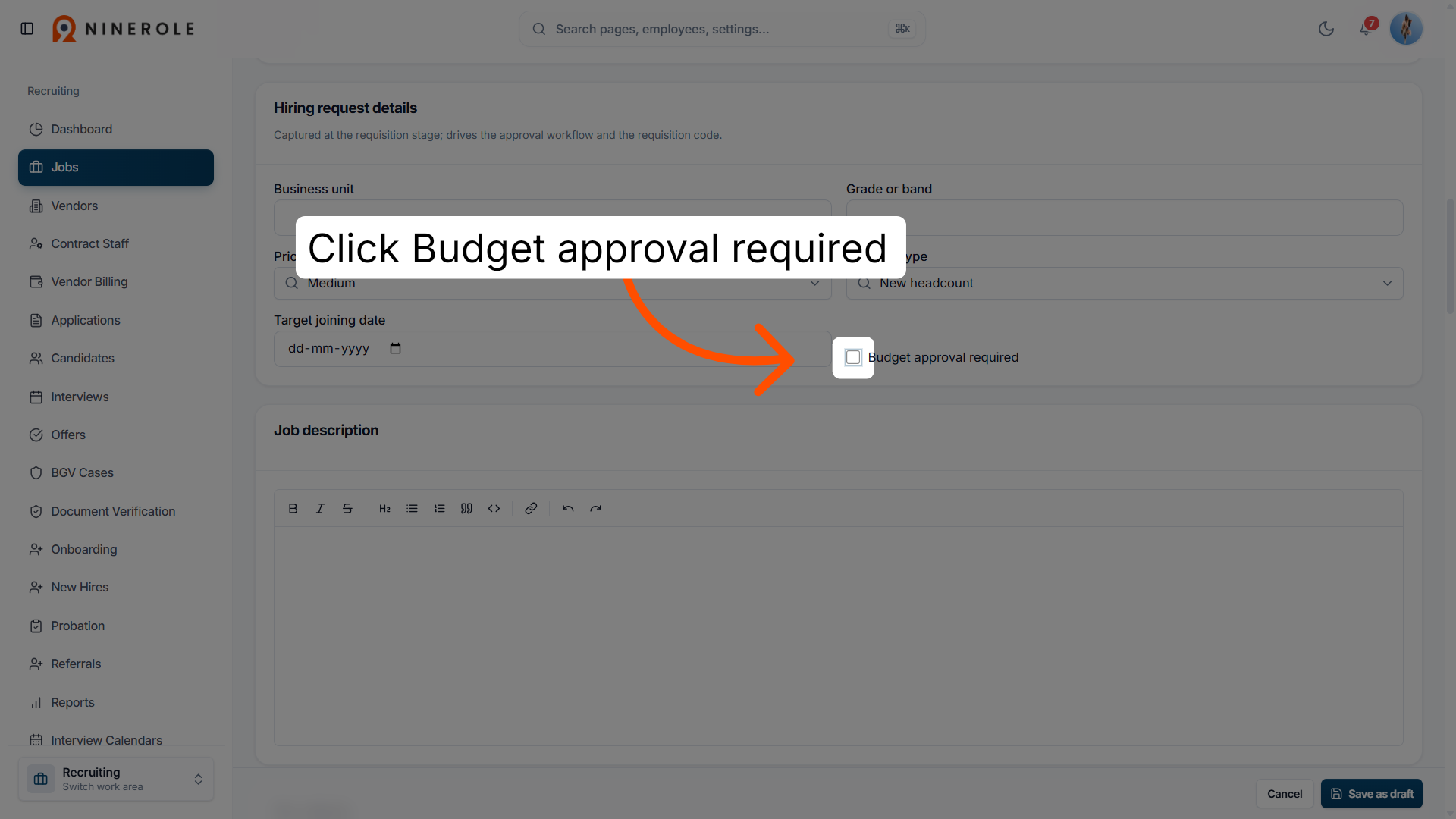
Task: Expand Recruiting work area switcher
Action: coord(116,779)
